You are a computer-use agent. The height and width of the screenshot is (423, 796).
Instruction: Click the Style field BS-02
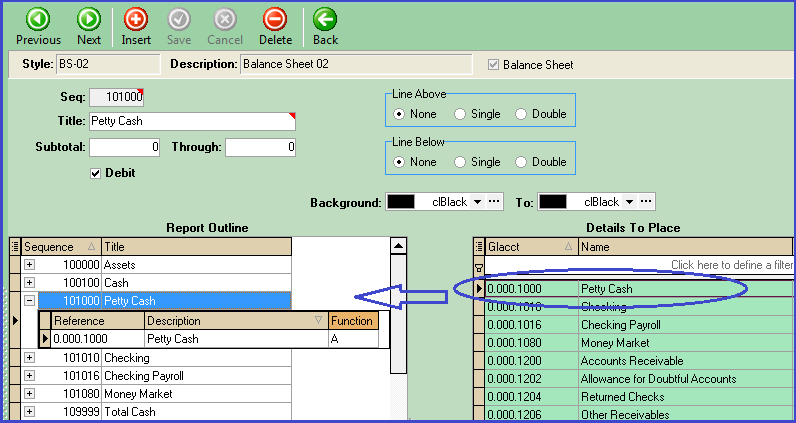click(x=108, y=64)
